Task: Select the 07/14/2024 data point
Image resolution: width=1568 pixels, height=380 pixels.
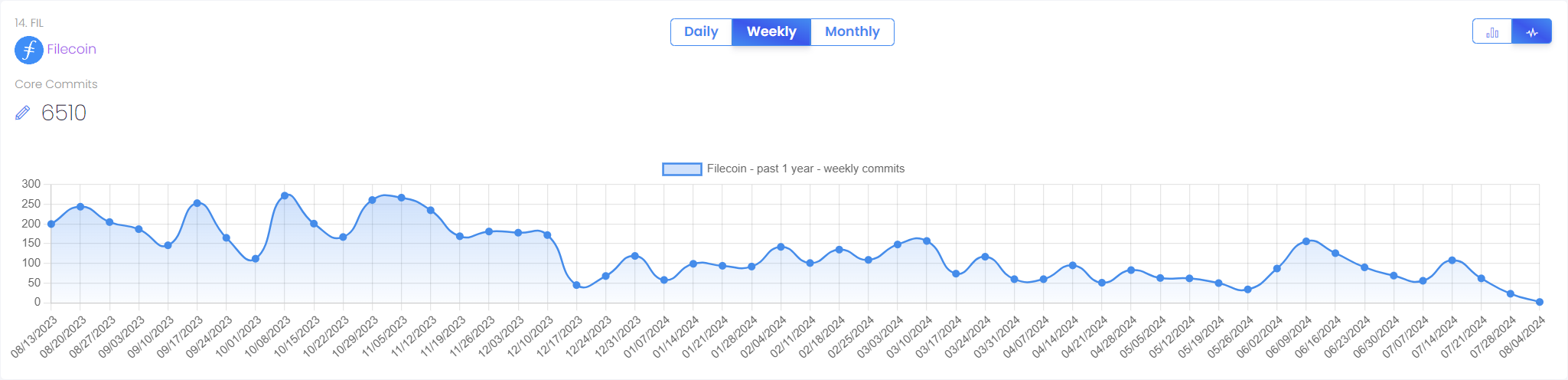Action: tap(1452, 260)
